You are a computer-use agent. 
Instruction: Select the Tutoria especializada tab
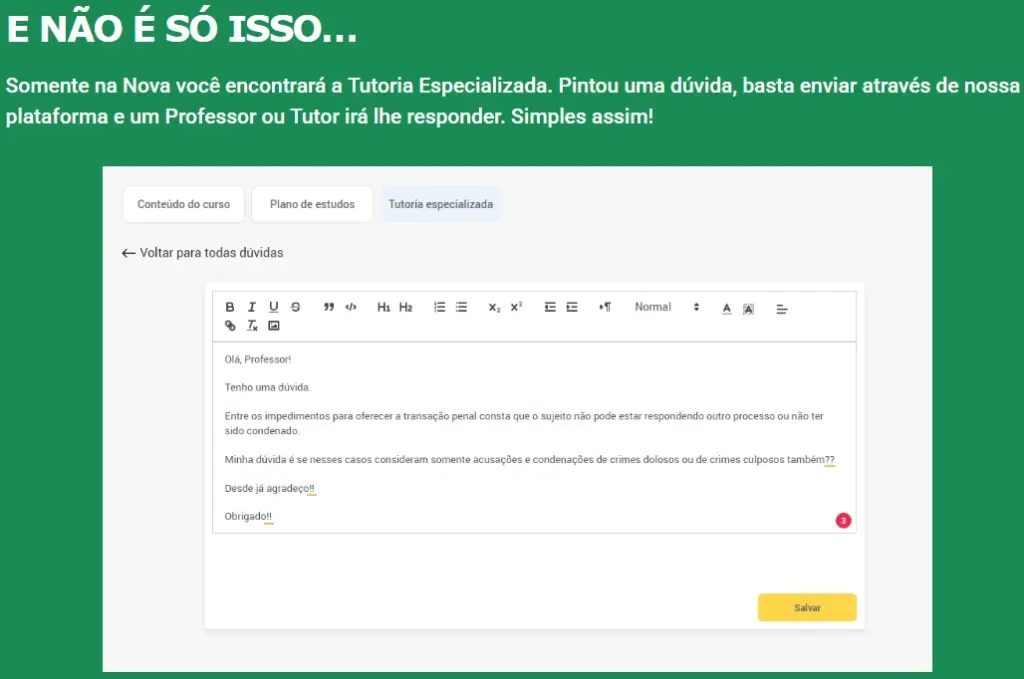[441, 204]
